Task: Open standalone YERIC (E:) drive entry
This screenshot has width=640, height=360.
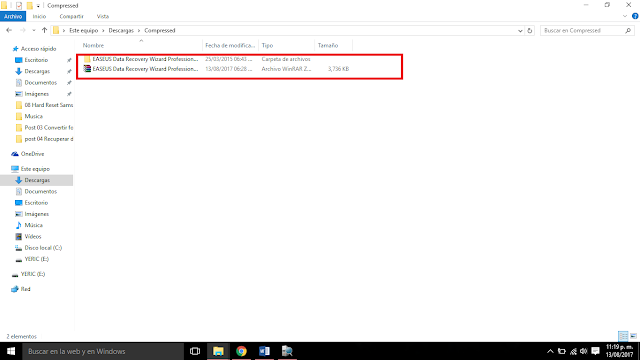Action: coord(33,274)
